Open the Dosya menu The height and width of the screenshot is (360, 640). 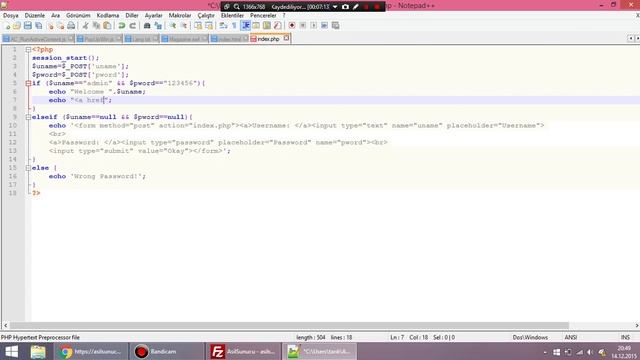click(11, 16)
